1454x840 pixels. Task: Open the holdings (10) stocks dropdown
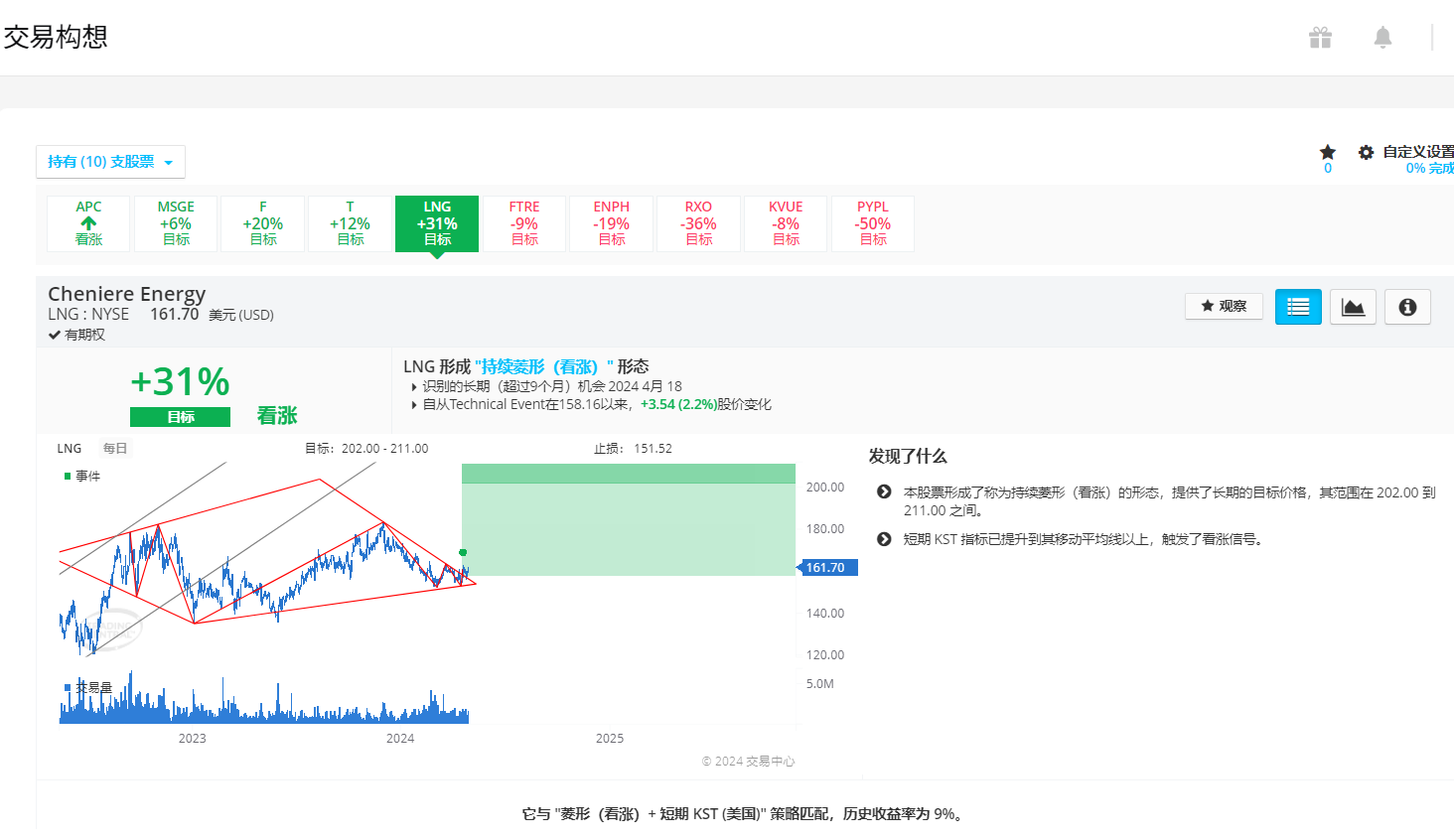pyautogui.click(x=110, y=162)
